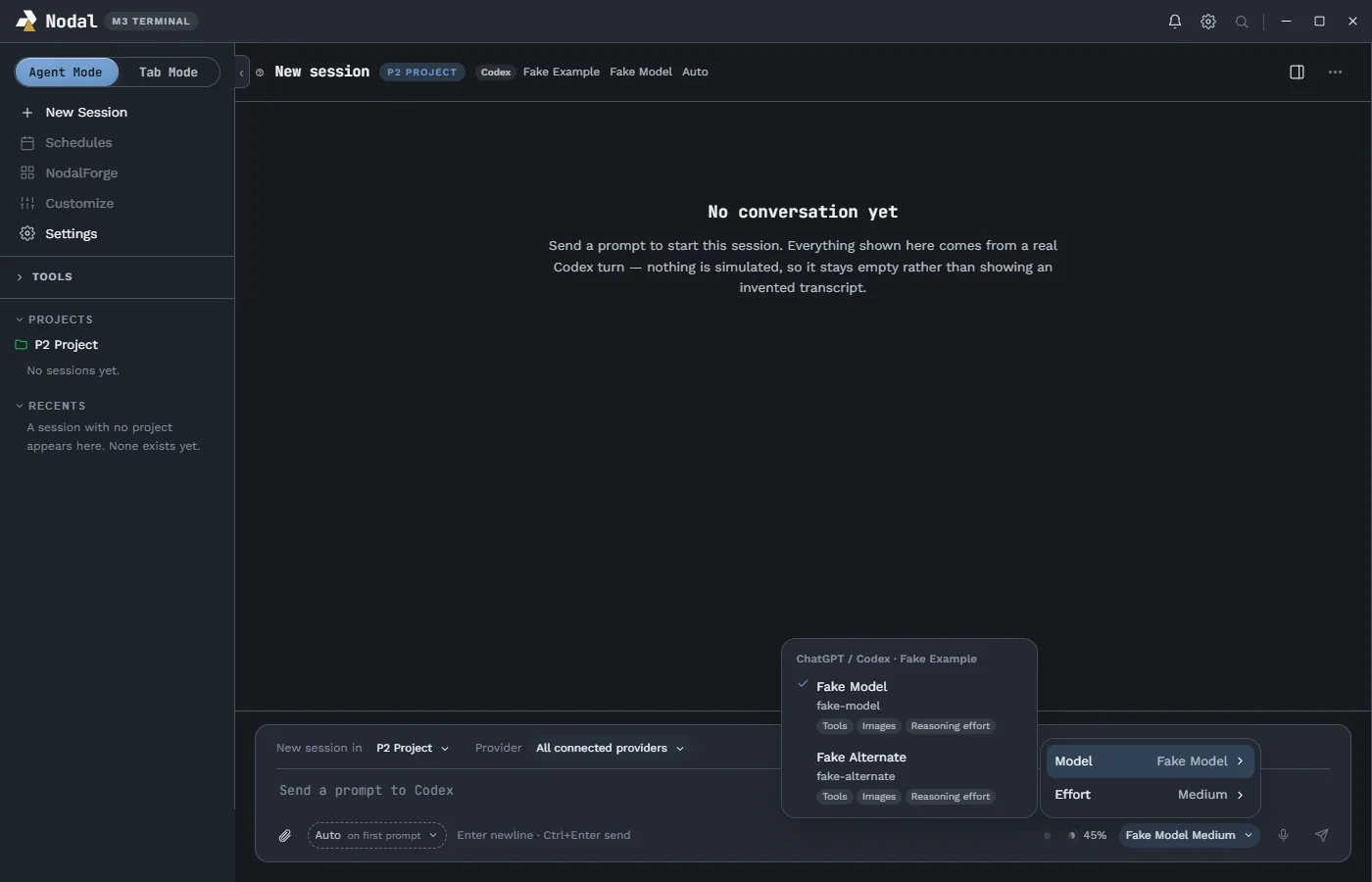Select the Fake Alternate model
1372x882 pixels.
(908, 776)
